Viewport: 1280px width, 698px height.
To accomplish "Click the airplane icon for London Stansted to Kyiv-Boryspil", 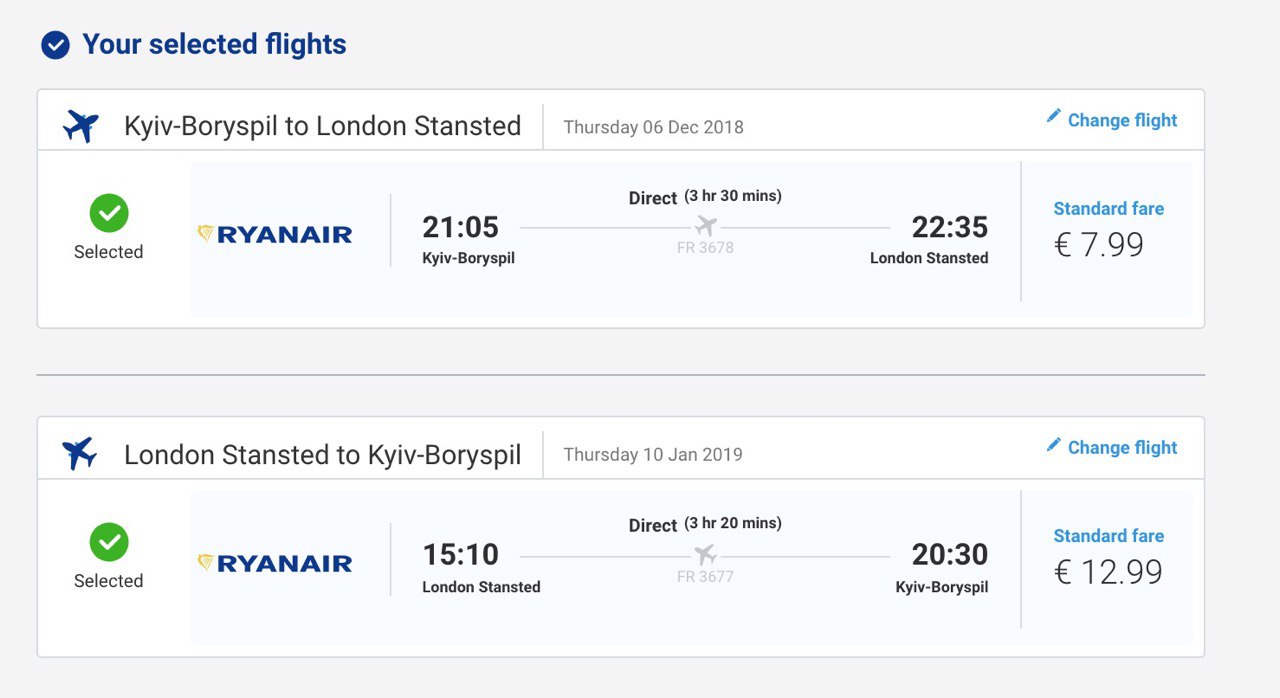I will pos(80,454).
